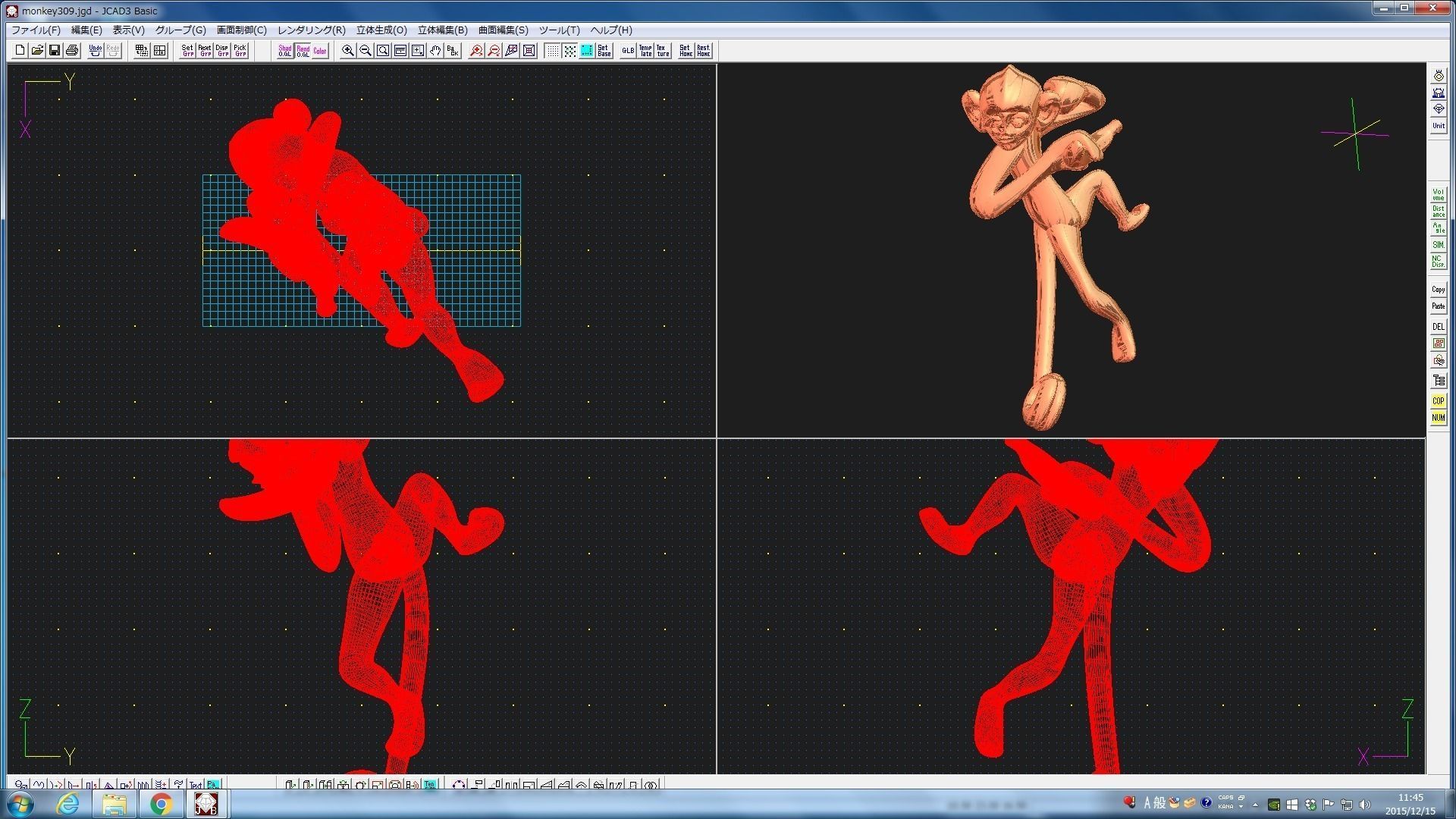The width and height of the screenshot is (1456, 819).
Task: Open Google Chrome from taskbar
Action: point(161,804)
